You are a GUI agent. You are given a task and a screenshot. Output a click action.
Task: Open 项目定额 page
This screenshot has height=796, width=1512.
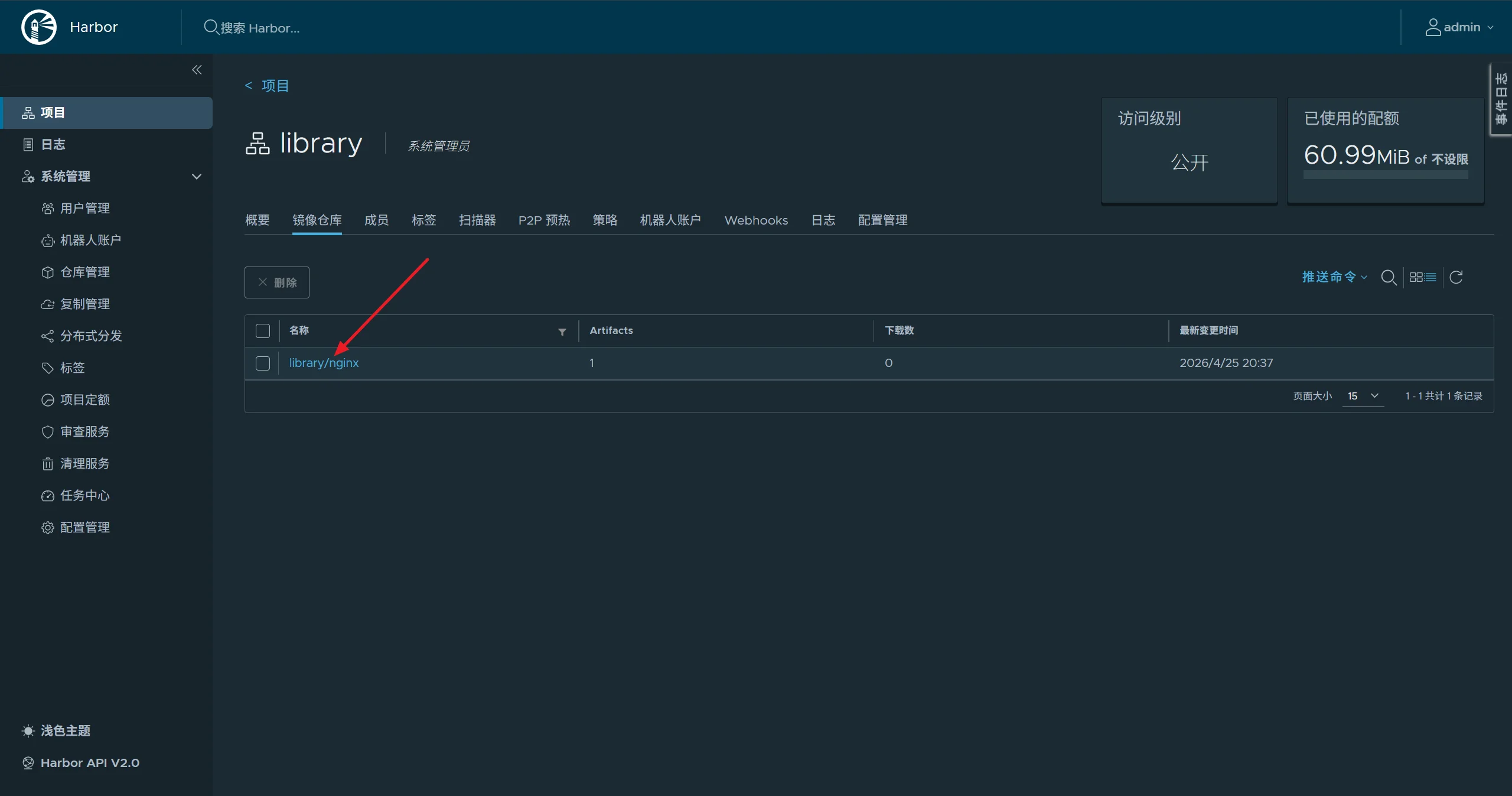pos(84,400)
